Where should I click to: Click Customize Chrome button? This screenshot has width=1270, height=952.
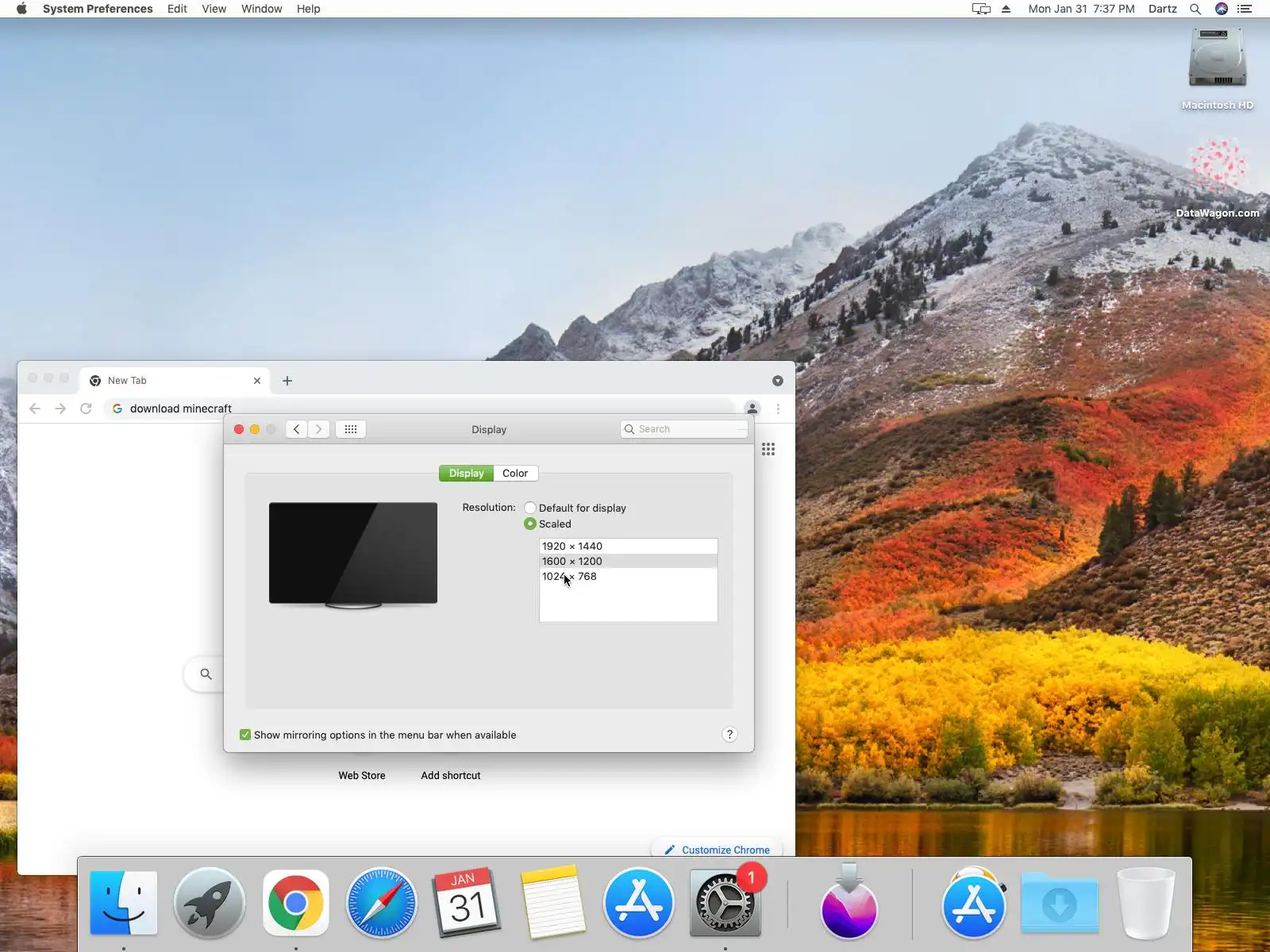pos(716,850)
